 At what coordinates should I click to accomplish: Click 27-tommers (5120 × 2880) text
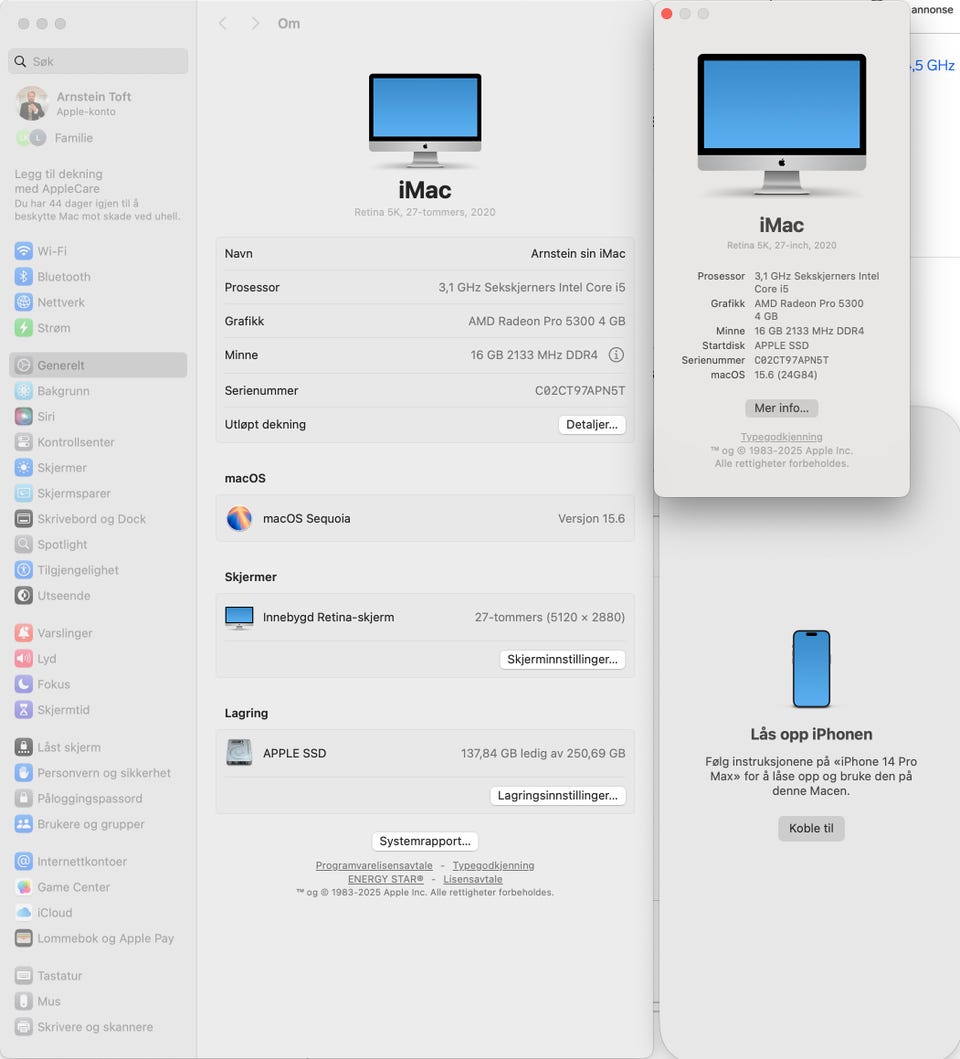pos(550,617)
